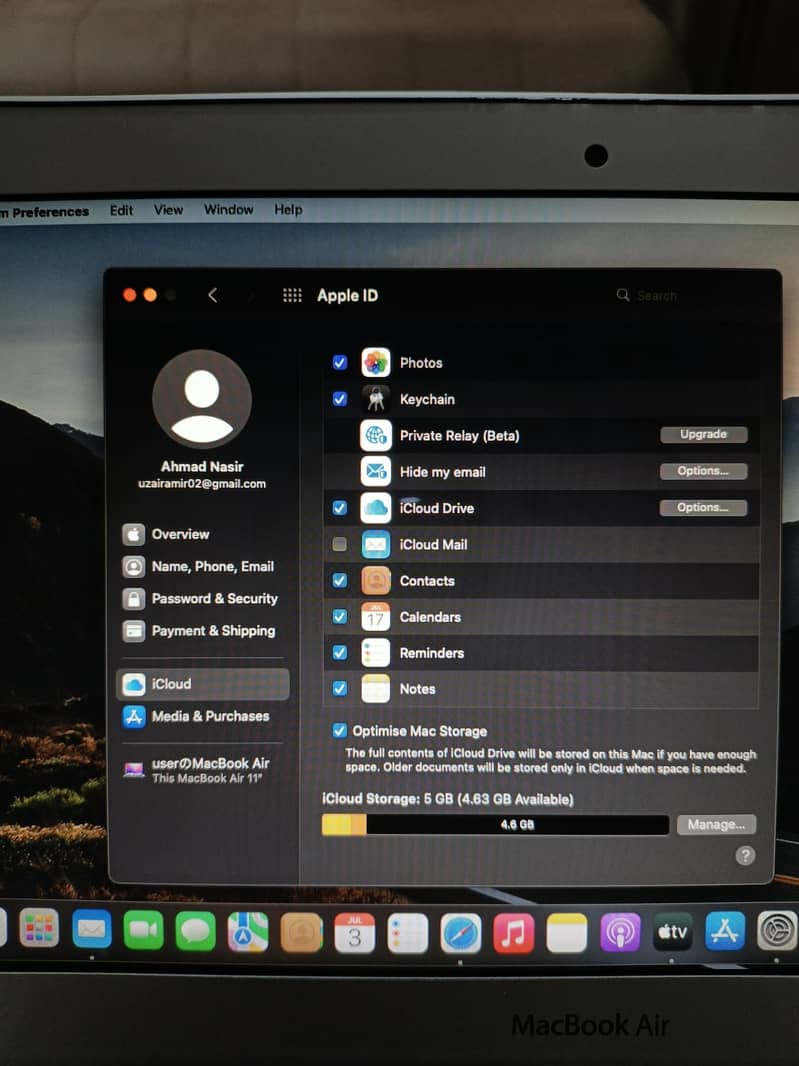Viewport: 799px width, 1066px height.
Task: Click the iCloud Drive cloud icon
Action: pyautogui.click(x=375, y=508)
